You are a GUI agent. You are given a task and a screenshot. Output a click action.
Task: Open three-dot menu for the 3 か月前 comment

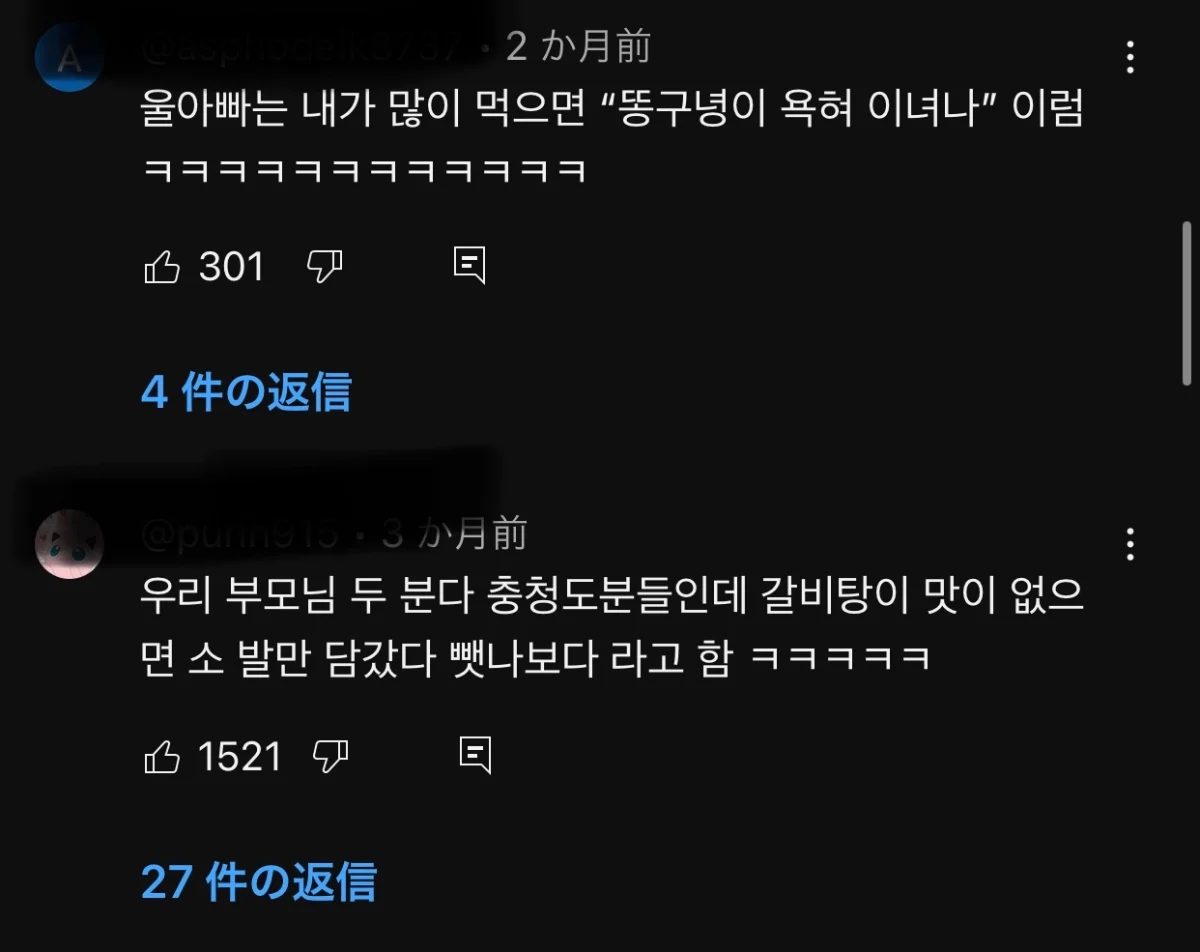tap(1130, 544)
